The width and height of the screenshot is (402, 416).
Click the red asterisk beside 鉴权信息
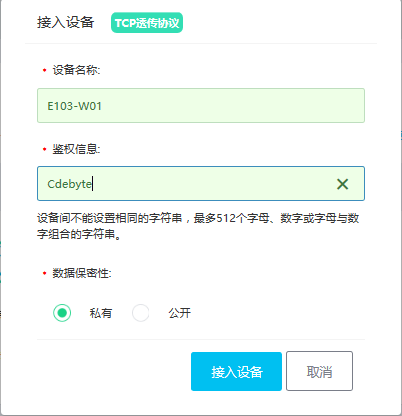click(44, 149)
